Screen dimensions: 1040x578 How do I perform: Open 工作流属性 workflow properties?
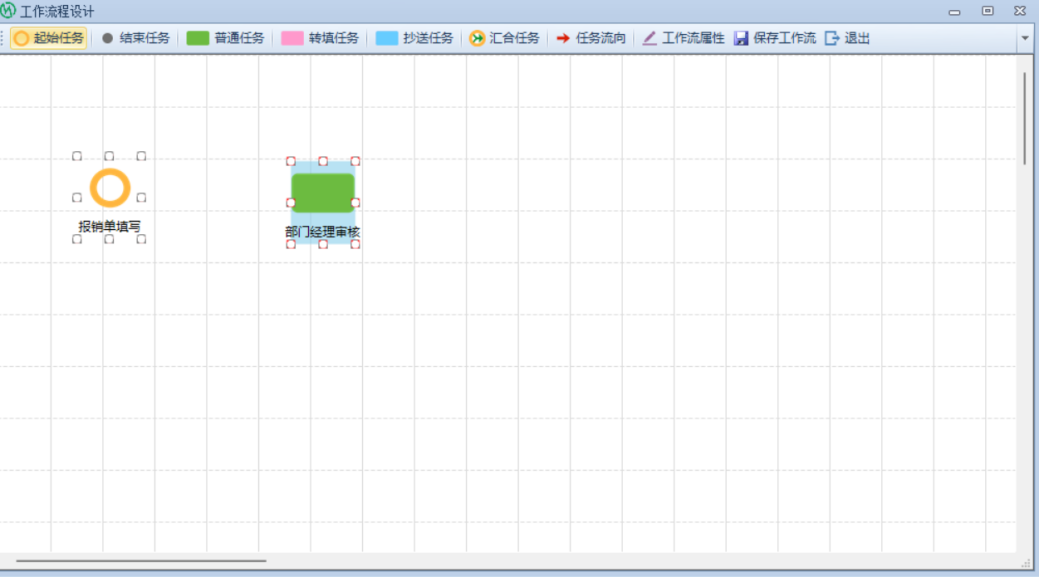(683, 38)
